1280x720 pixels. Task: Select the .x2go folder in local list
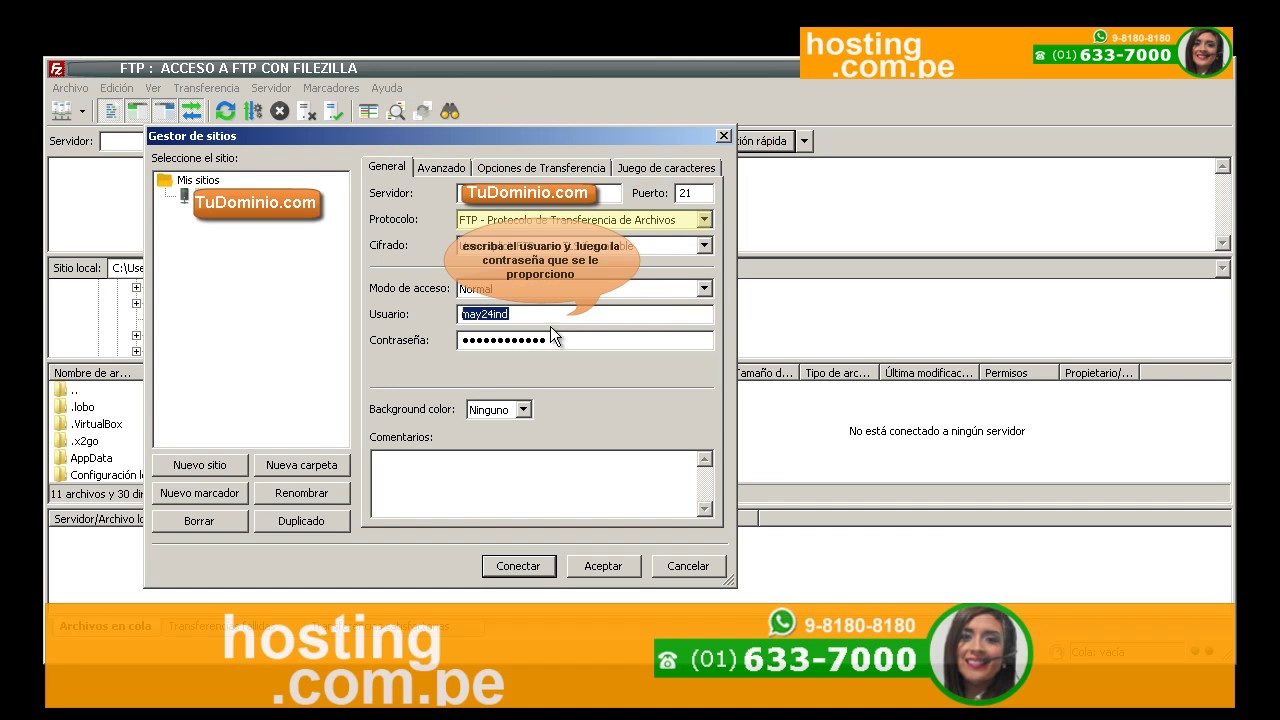coord(84,441)
